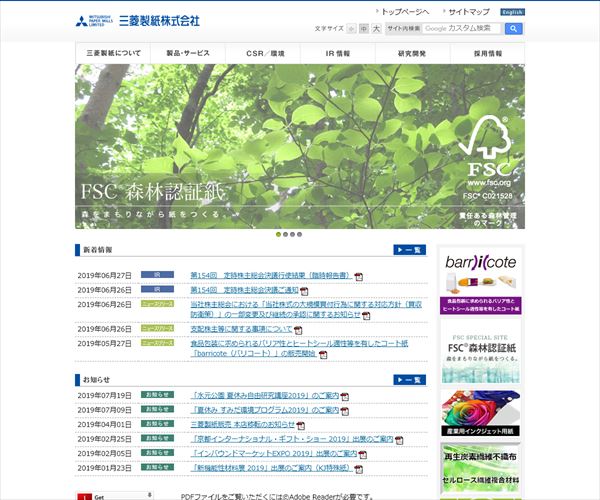Open 三菱製紙について menu
The height and width of the screenshot is (500, 600).
pyautogui.click(x=113, y=53)
